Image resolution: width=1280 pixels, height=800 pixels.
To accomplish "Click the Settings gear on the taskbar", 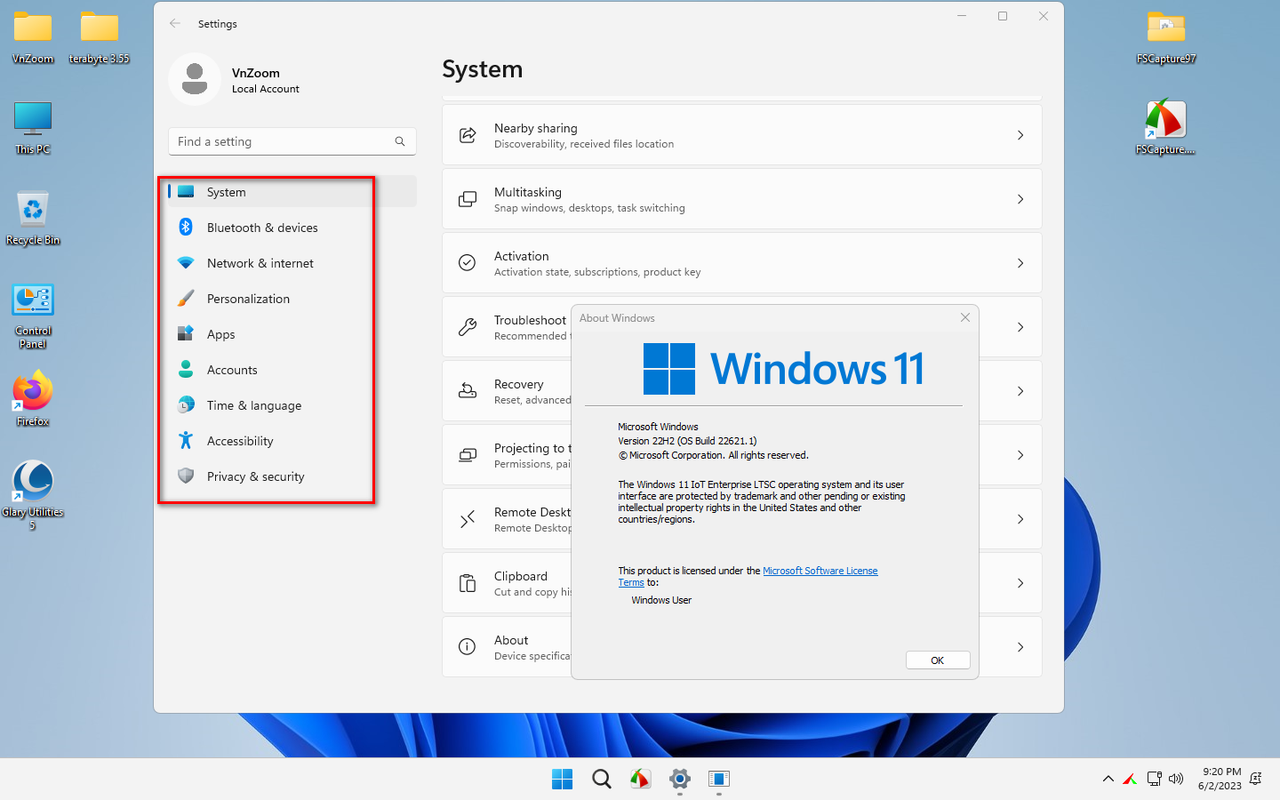I will point(680,779).
